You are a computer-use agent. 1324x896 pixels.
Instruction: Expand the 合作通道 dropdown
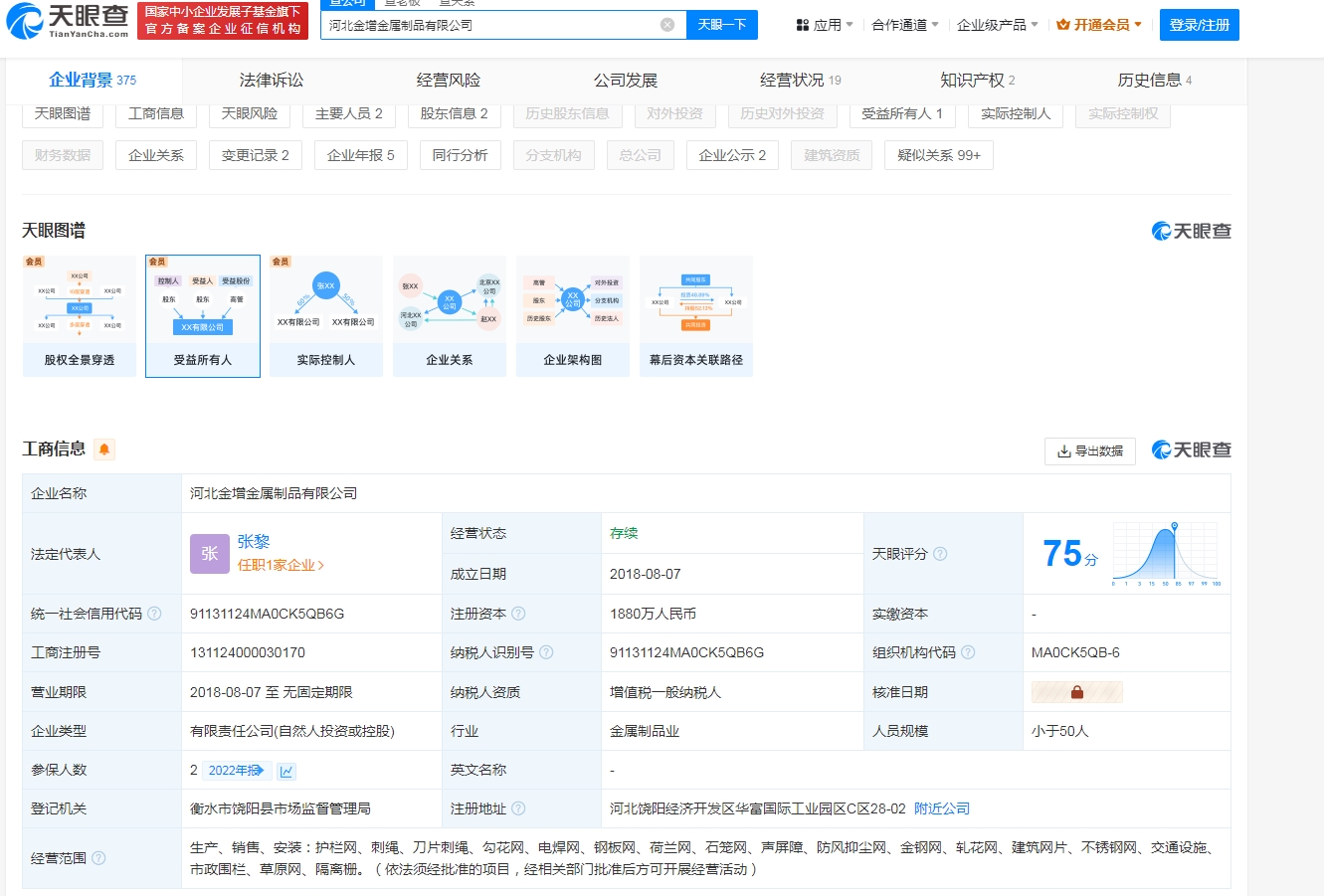[x=905, y=25]
